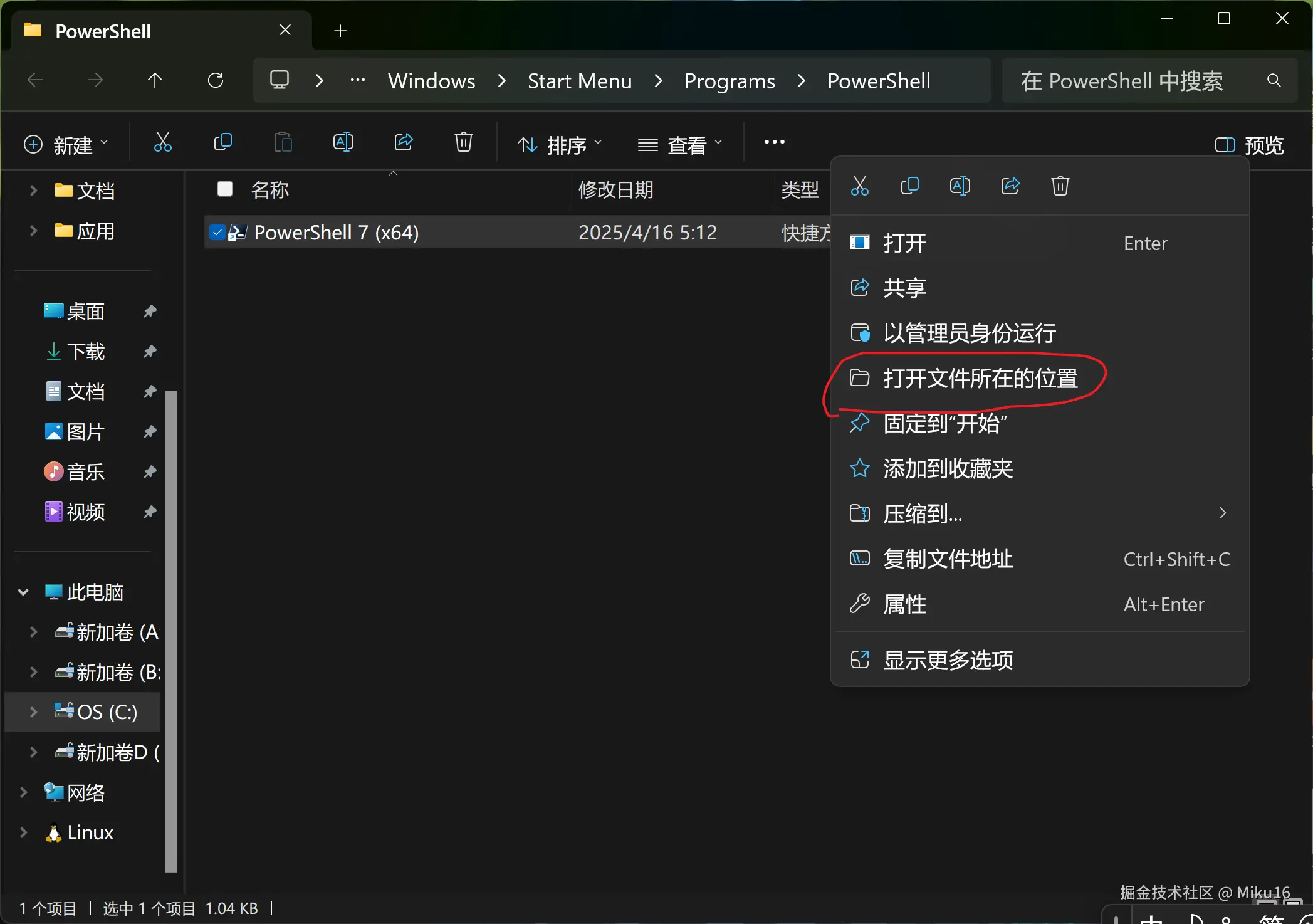
Task: Click the Refresh button by the address bar
Action: (216, 81)
